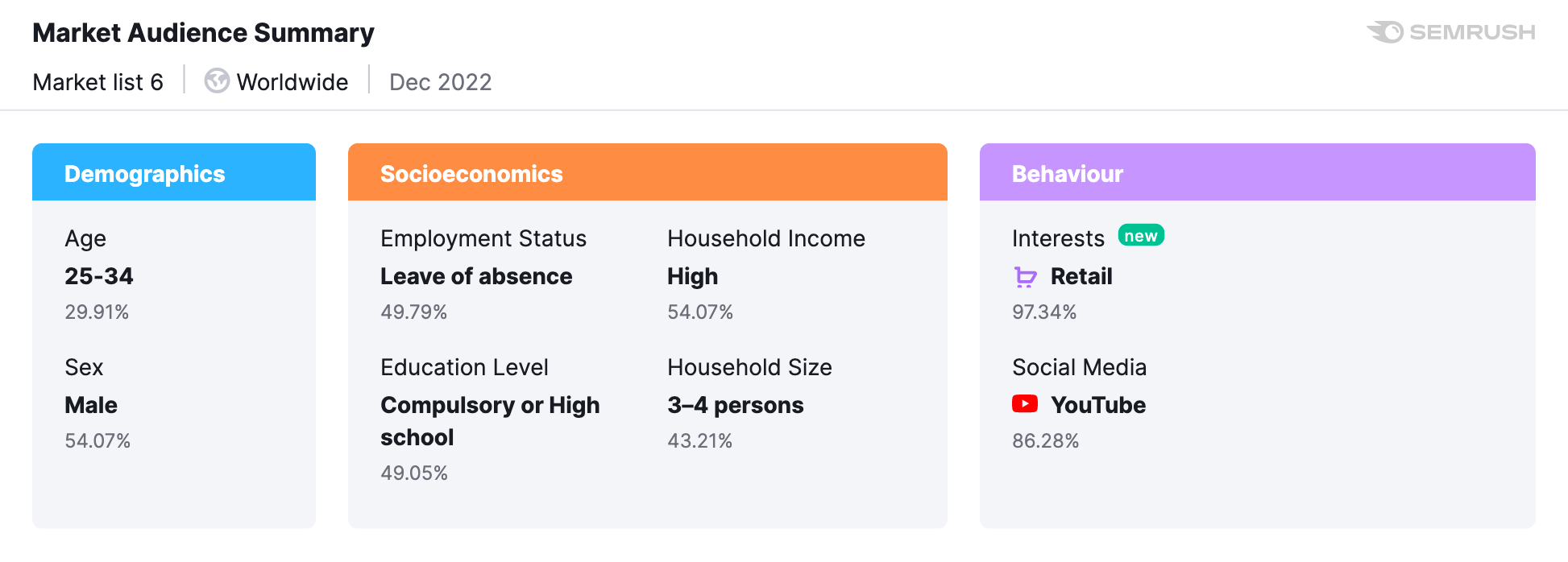1568x562 pixels.
Task: Select the 25-34 age group value
Action: (99, 276)
